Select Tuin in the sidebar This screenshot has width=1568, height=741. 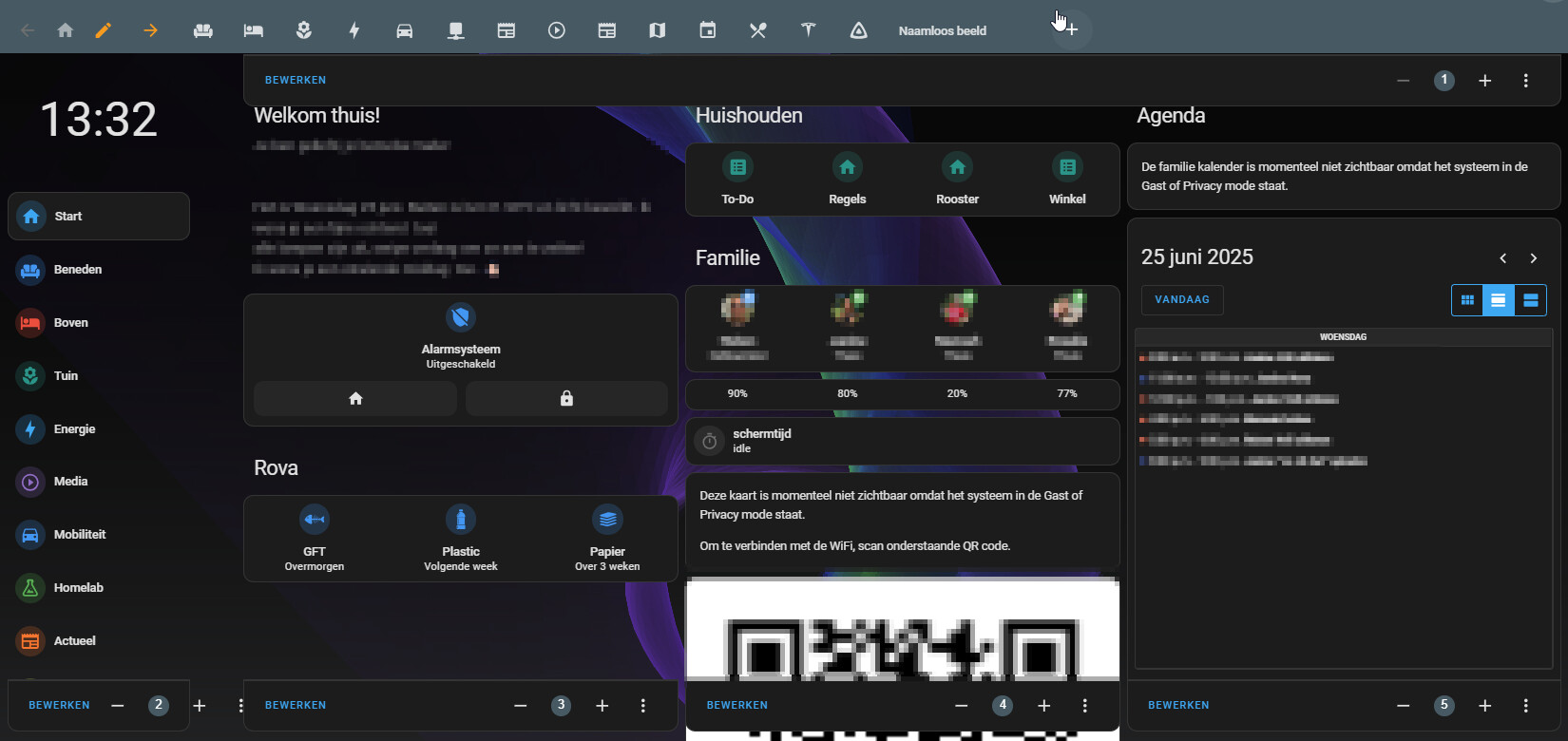pyautogui.click(x=99, y=376)
